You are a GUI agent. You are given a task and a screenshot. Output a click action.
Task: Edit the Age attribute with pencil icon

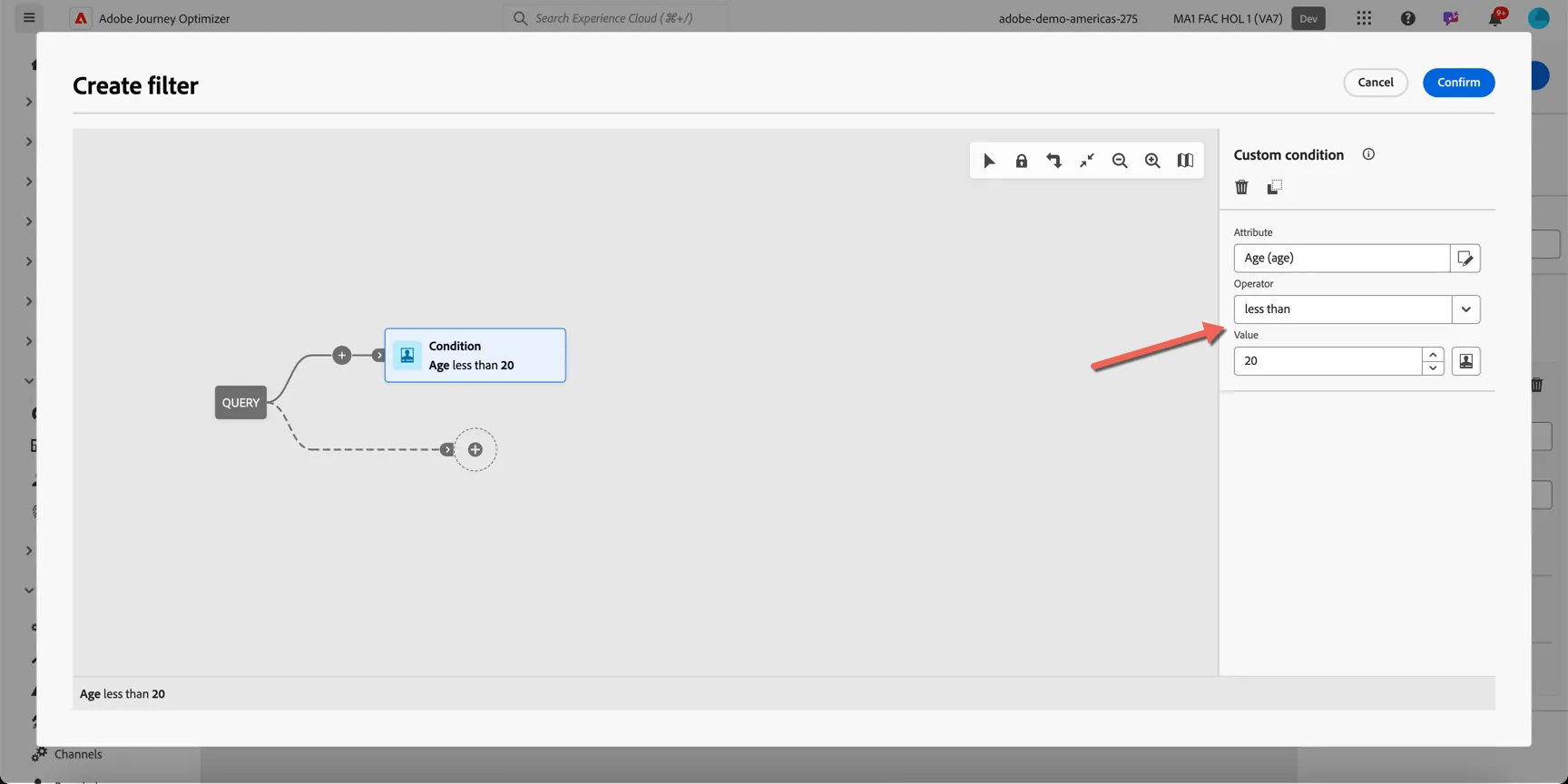pyautogui.click(x=1465, y=259)
